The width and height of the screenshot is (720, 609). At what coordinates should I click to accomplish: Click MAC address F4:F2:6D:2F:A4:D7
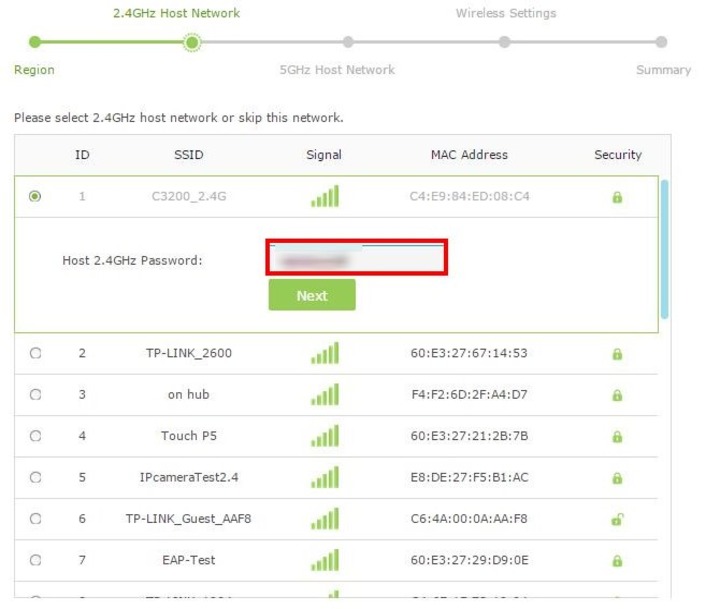click(x=469, y=395)
